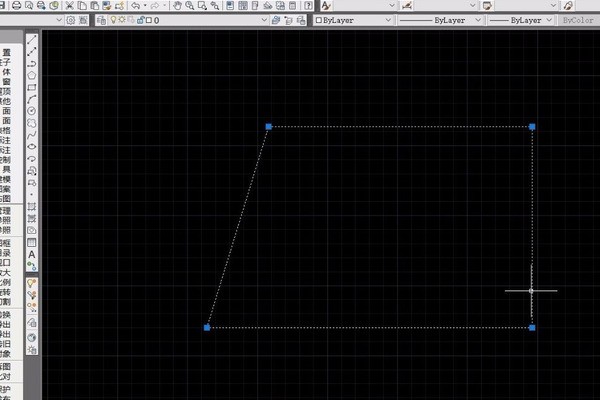Expand the layer 0 dropdown list
600x400 pixels.
tap(263, 20)
